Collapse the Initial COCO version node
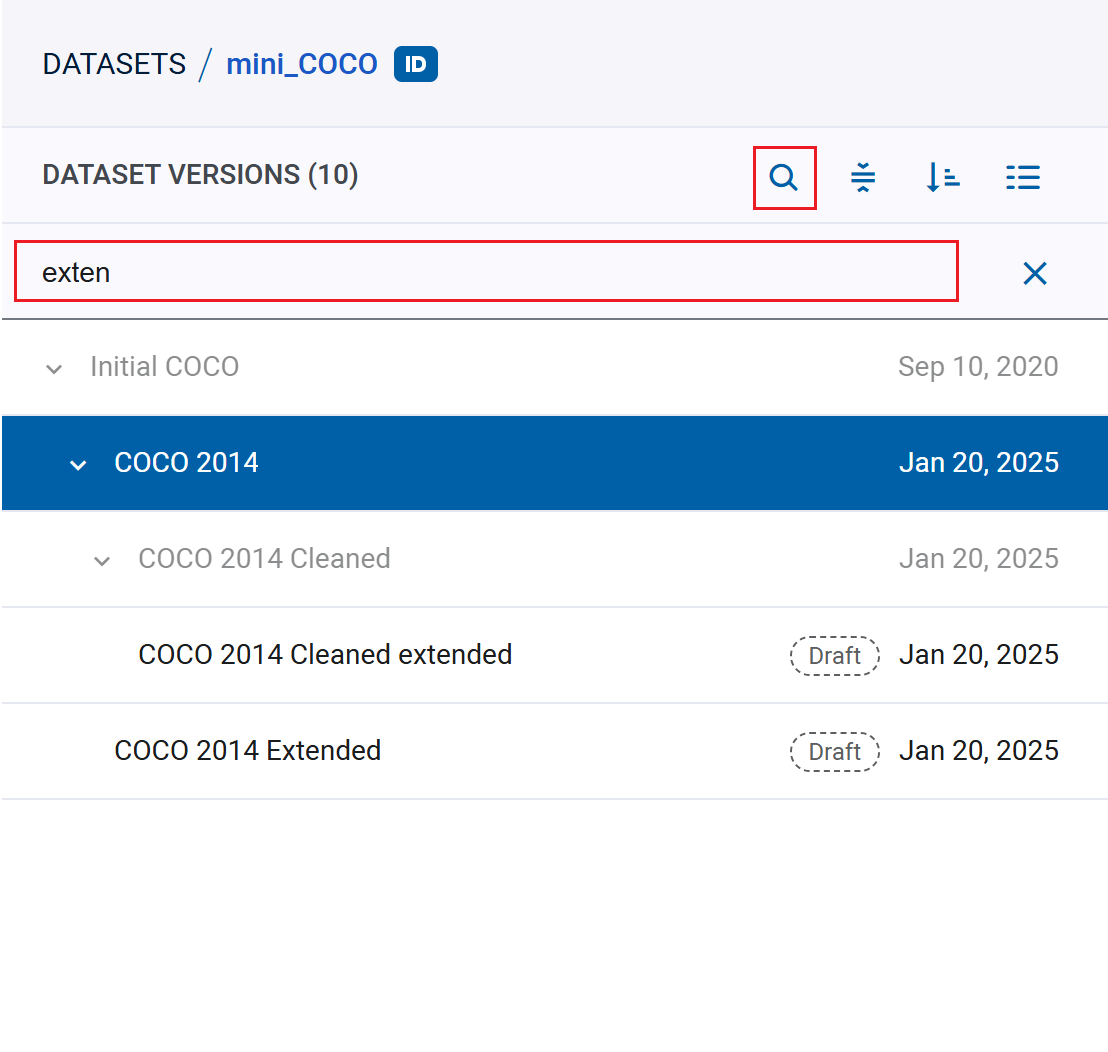 [x=54, y=368]
